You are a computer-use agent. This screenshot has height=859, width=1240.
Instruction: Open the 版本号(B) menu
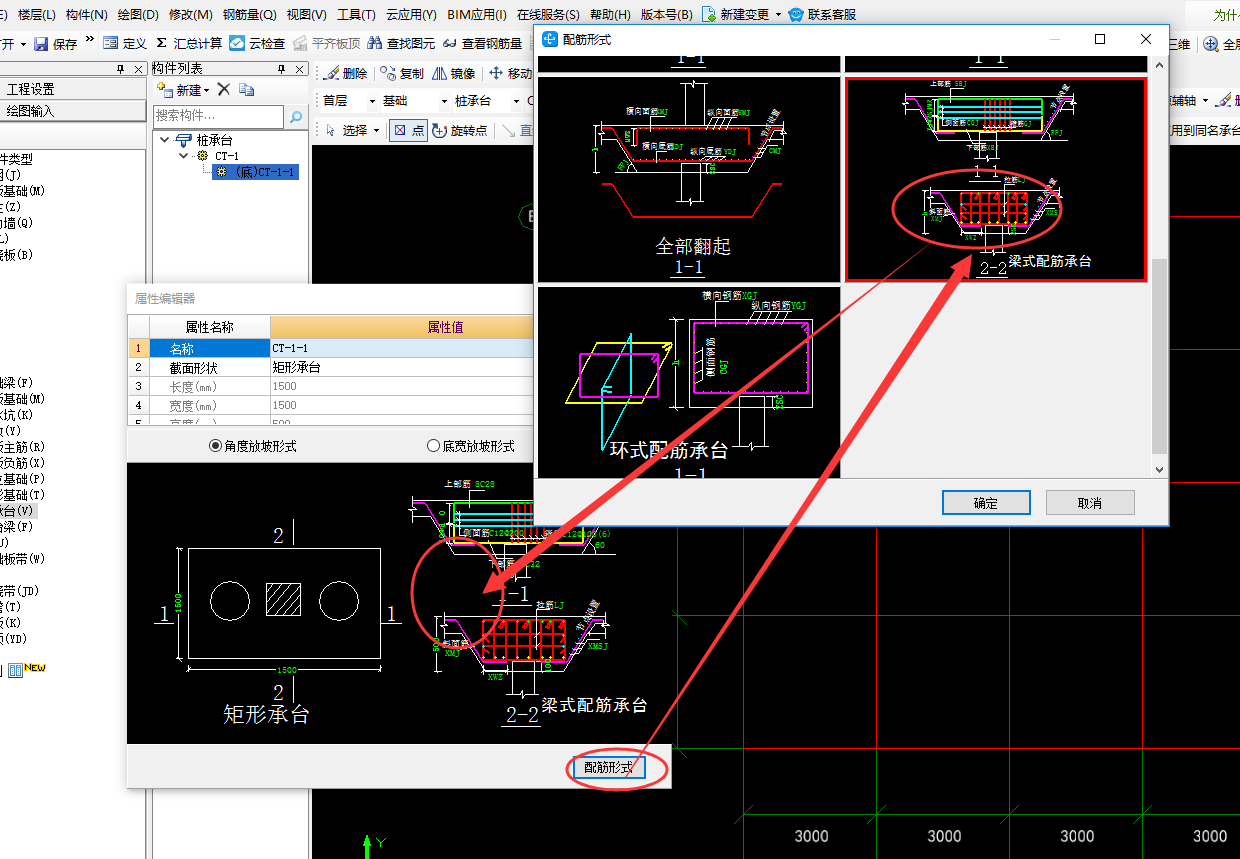click(x=667, y=15)
